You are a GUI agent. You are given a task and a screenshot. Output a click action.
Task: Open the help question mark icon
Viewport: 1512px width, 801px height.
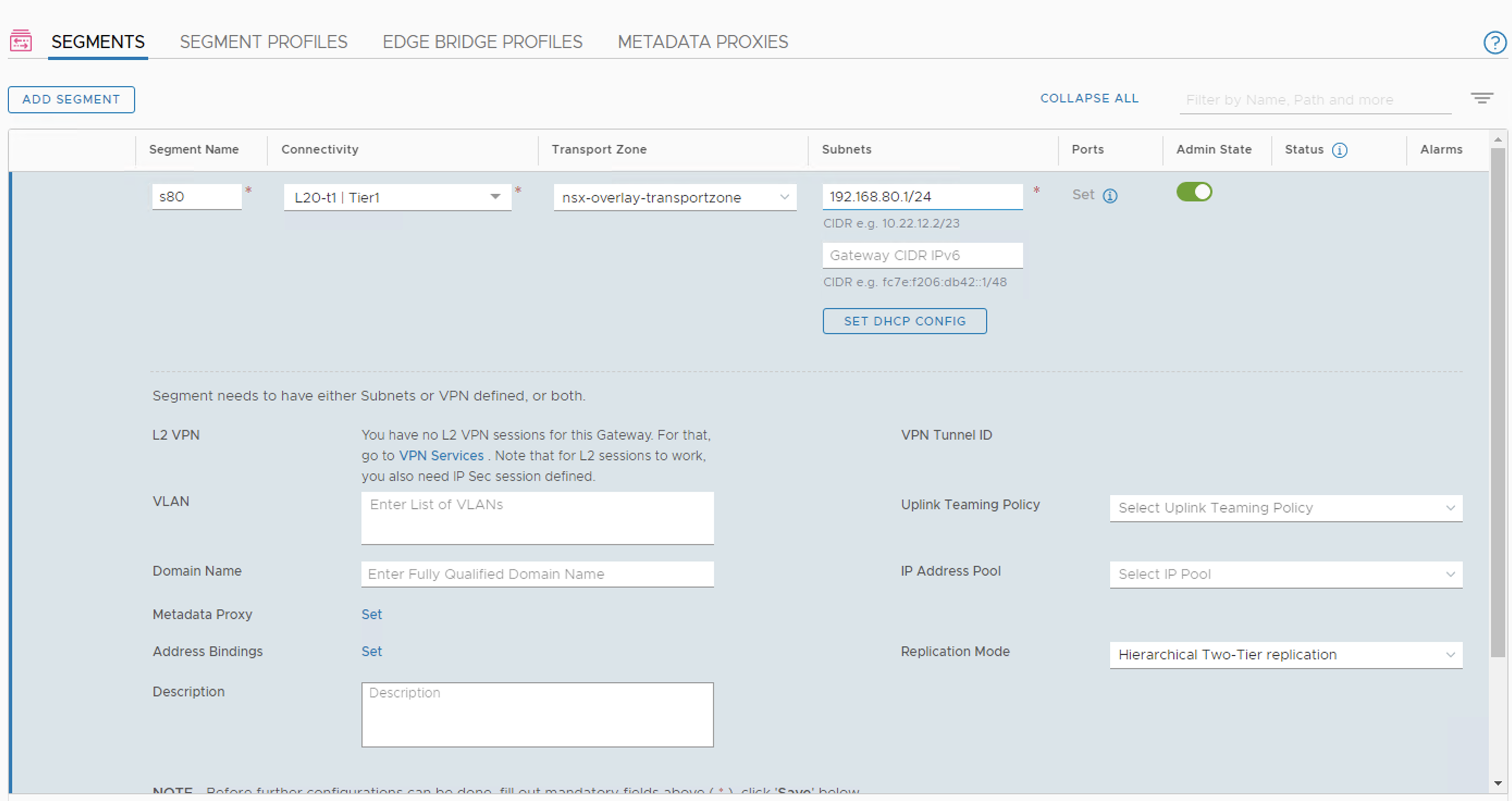point(1495,42)
